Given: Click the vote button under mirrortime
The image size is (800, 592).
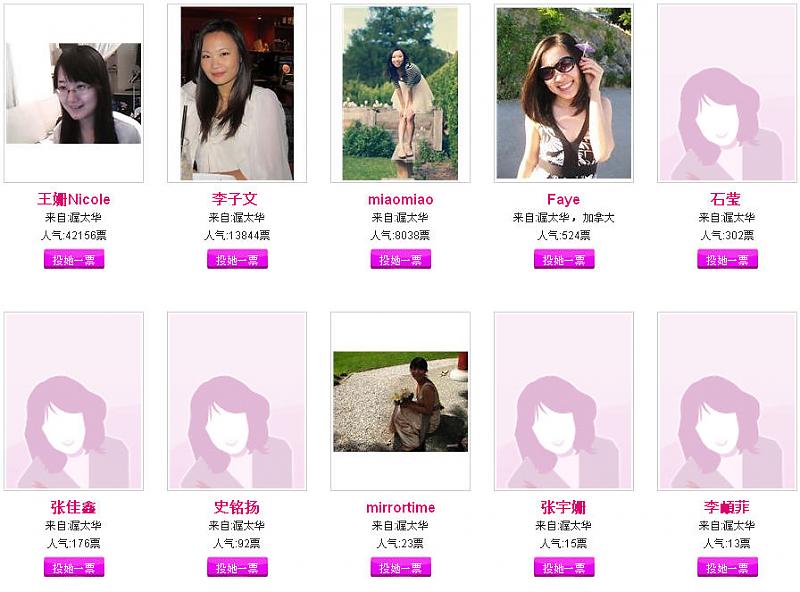Looking at the screenshot, I should pyautogui.click(x=401, y=567).
